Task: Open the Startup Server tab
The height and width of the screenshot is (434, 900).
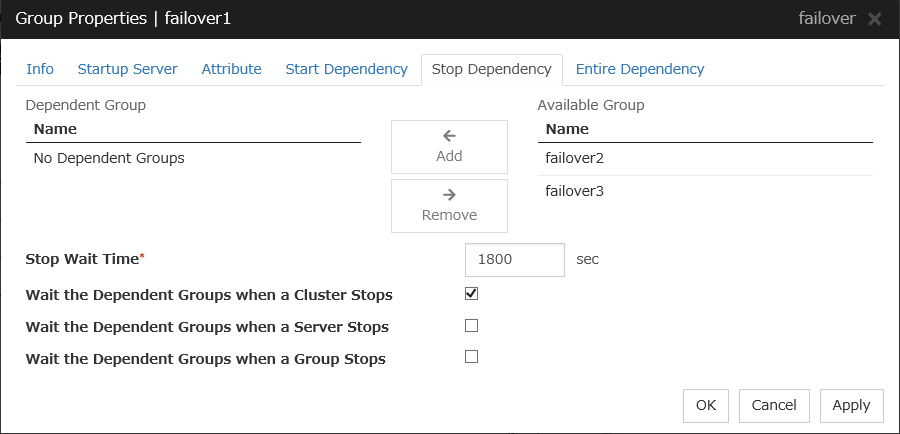Action: pos(127,69)
